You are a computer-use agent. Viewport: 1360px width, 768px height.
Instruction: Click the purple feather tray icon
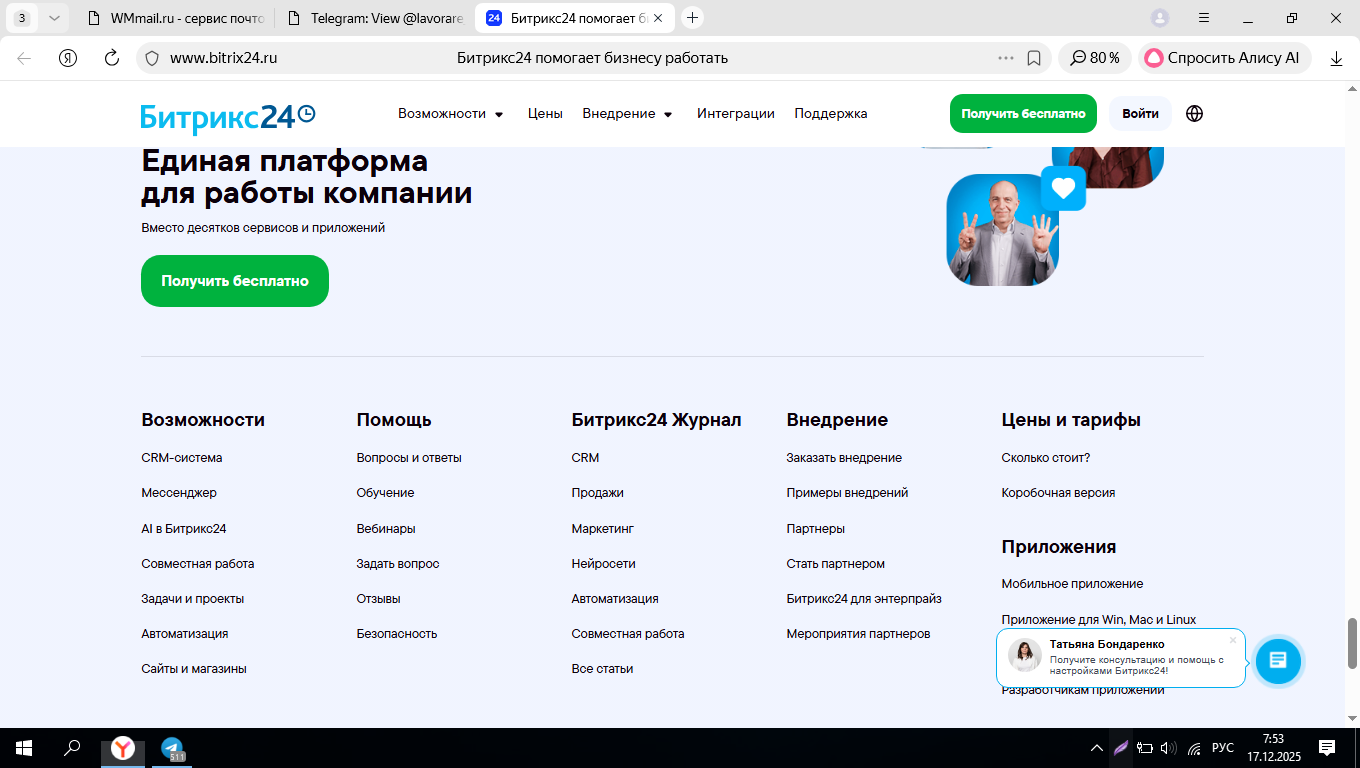pyautogui.click(x=1122, y=748)
